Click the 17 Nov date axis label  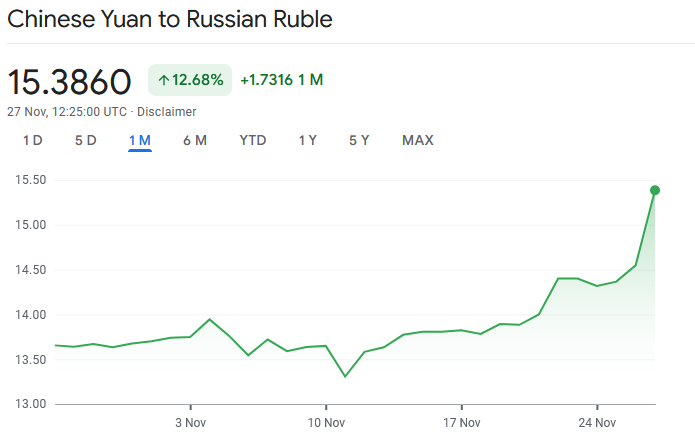[461, 423]
